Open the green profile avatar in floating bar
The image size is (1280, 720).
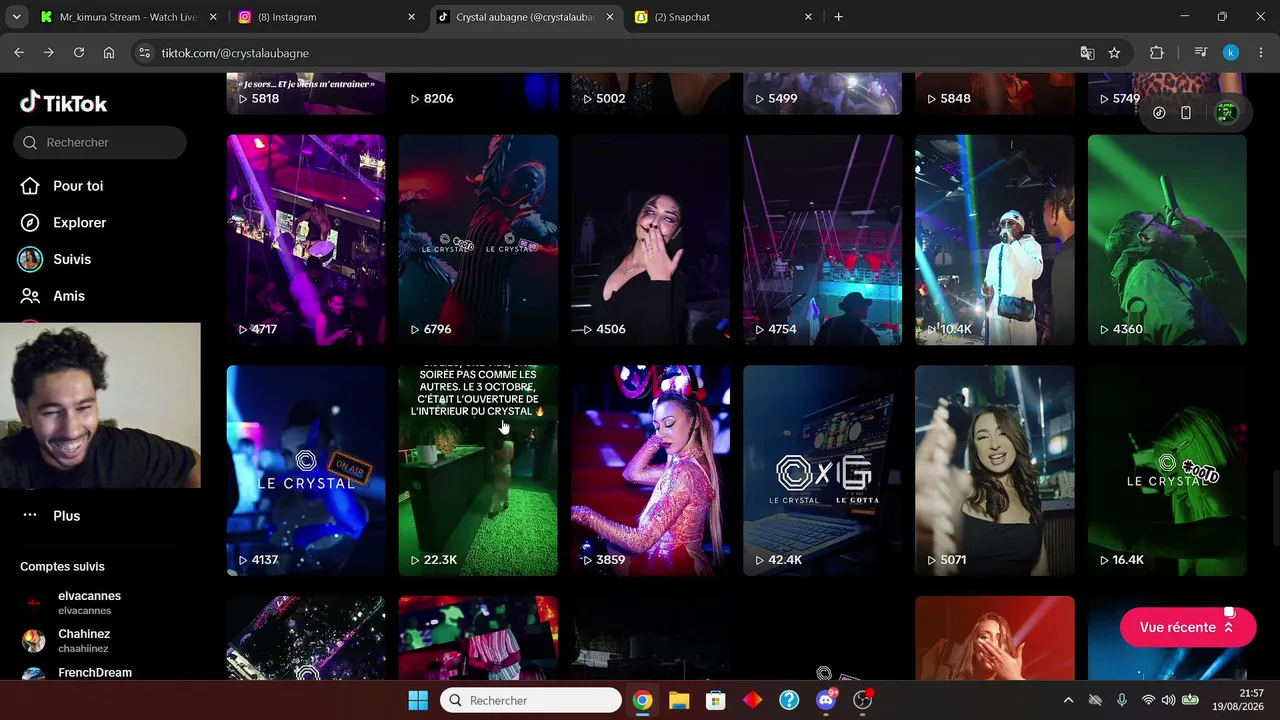click(1226, 112)
